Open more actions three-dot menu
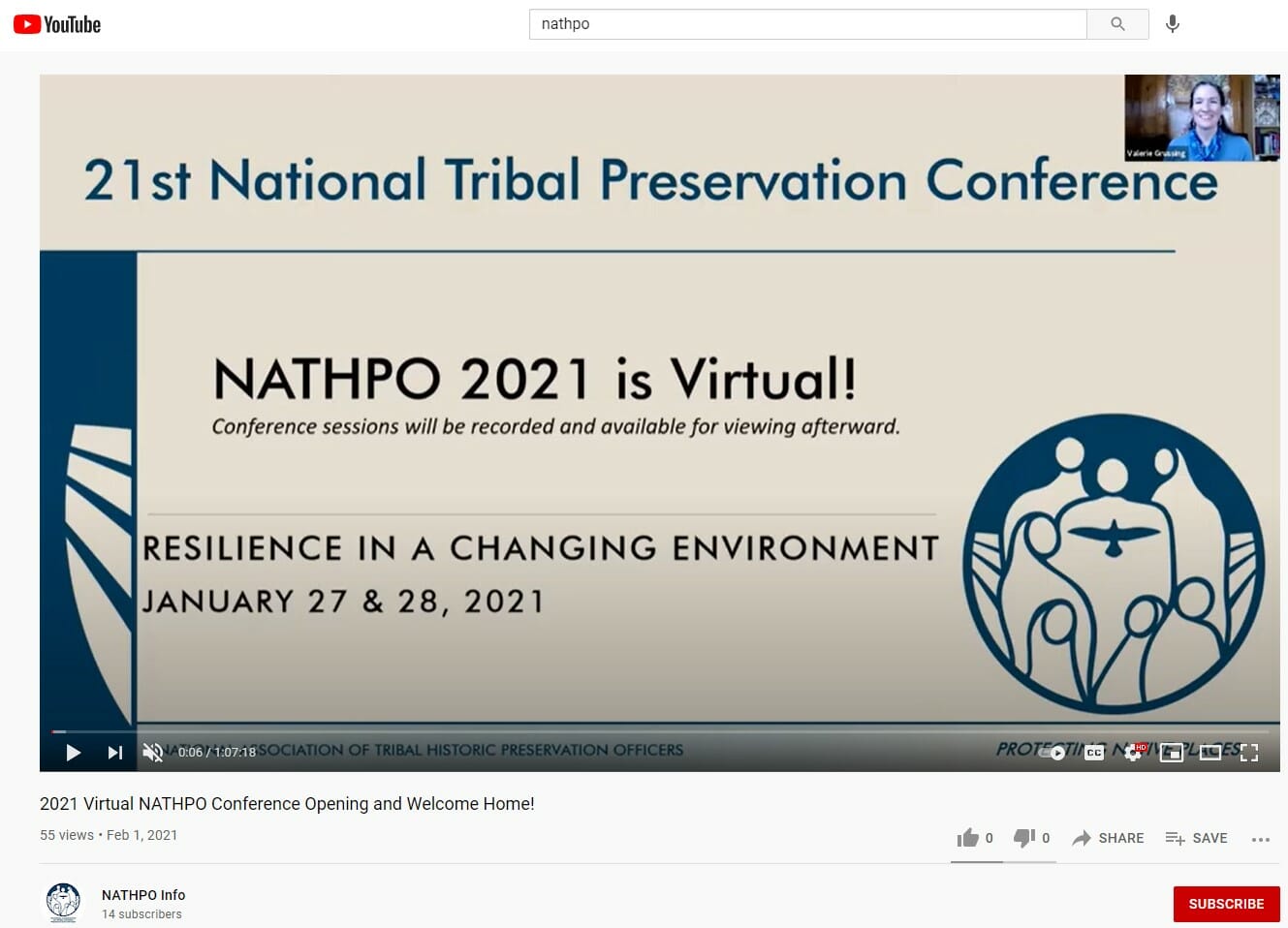The height and width of the screenshot is (928, 1288). click(1261, 839)
